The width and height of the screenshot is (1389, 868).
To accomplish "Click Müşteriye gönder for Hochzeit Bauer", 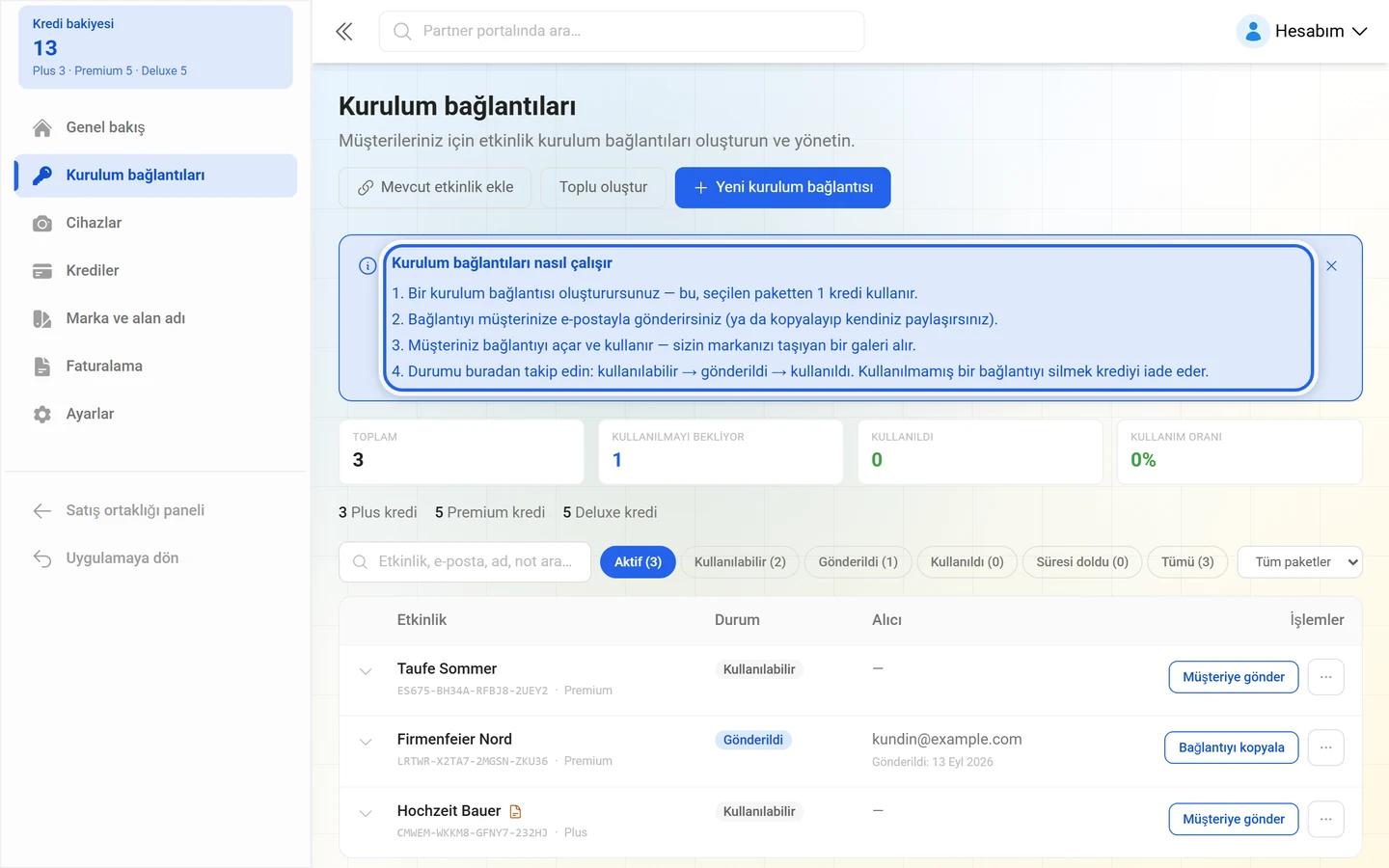I will coord(1234,819).
